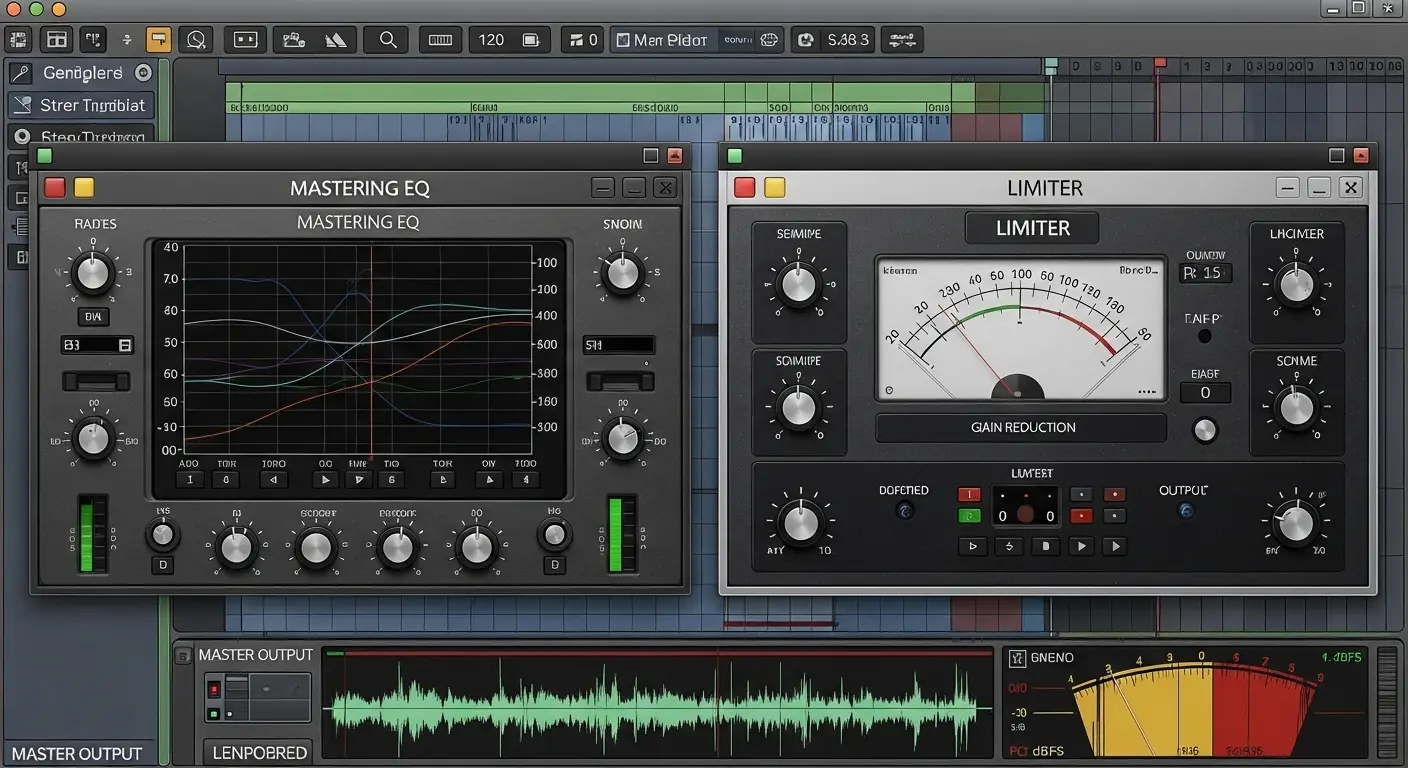Open the BW box under RADES knob
The image size is (1408, 768).
[x=93, y=317]
